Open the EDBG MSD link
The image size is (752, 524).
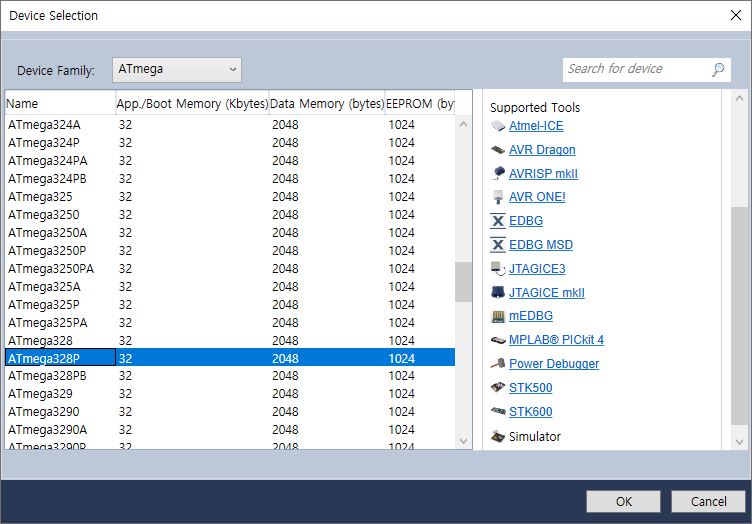(541, 245)
